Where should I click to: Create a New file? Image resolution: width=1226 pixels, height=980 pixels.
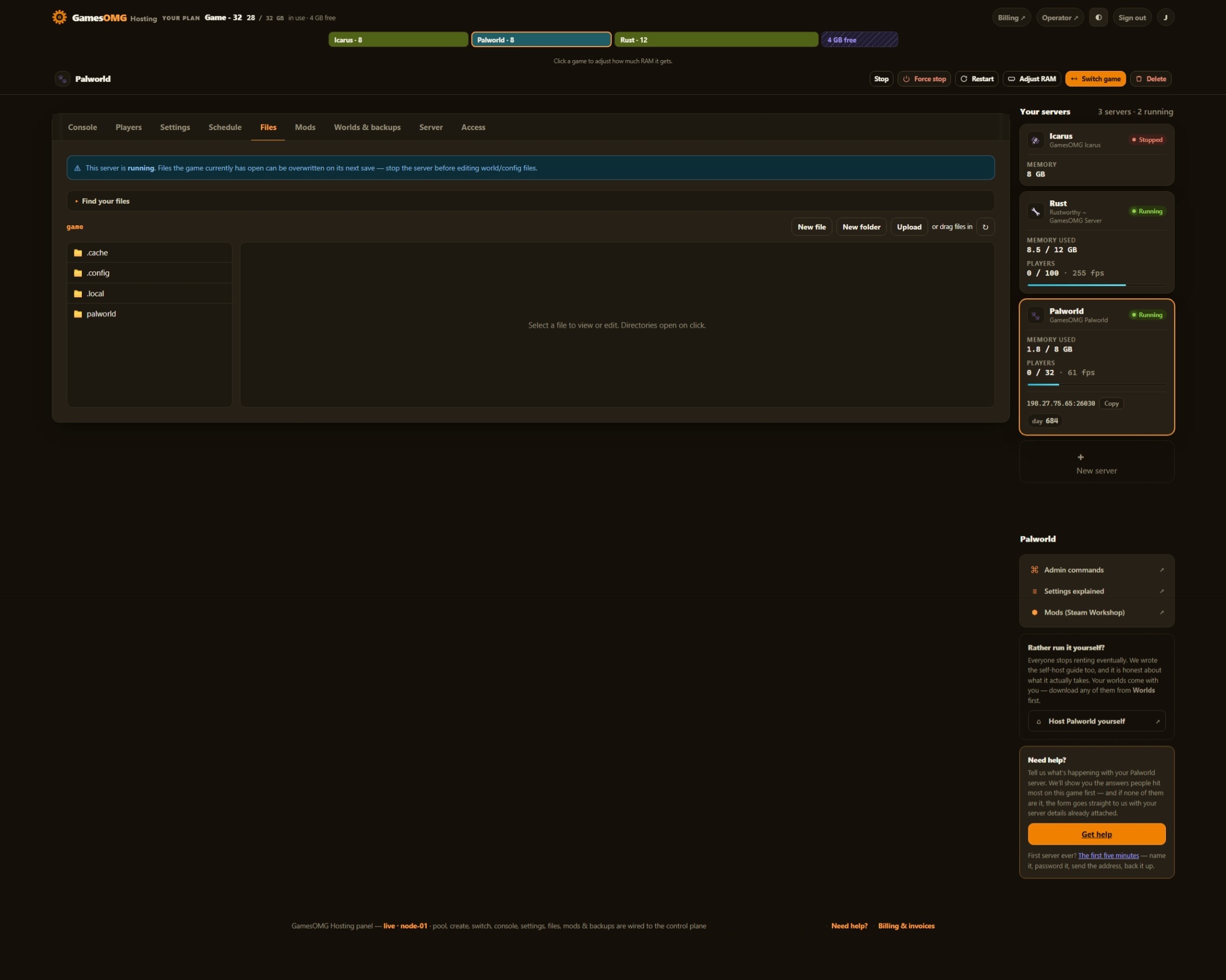pos(811,227)
